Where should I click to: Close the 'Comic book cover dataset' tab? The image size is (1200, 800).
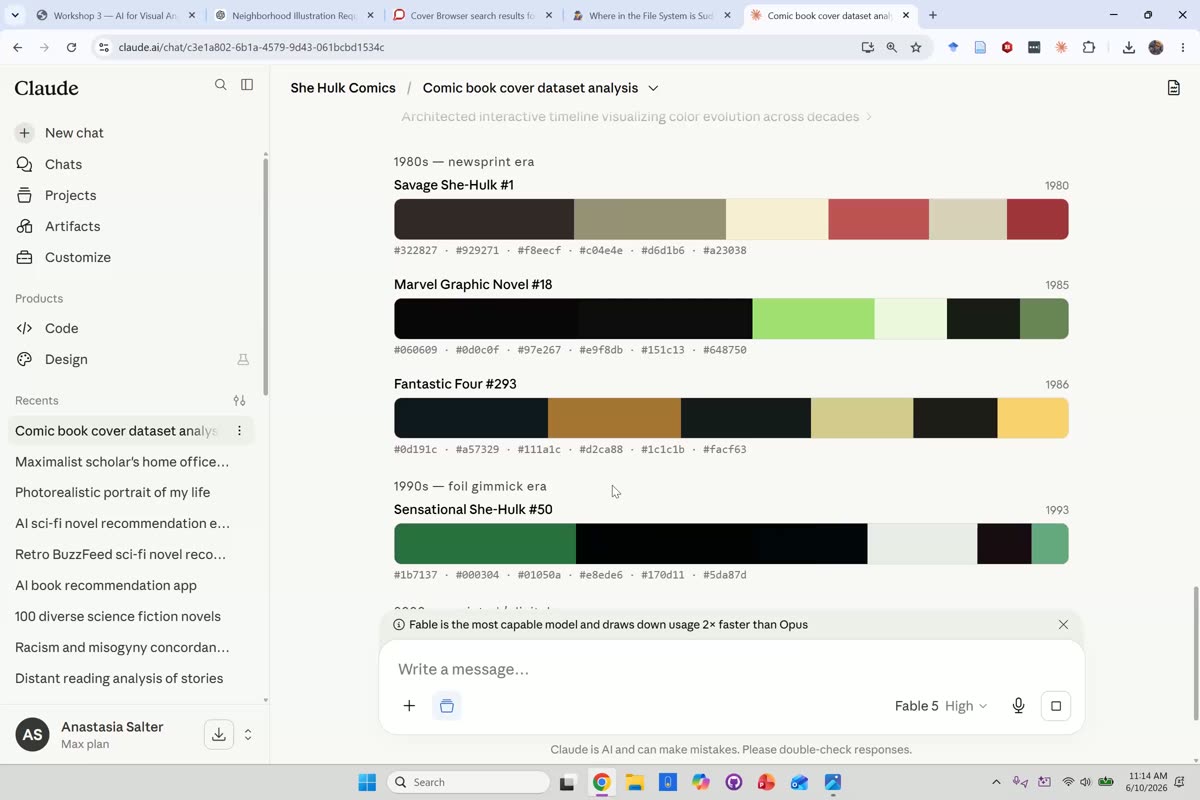tap(906, 15)
